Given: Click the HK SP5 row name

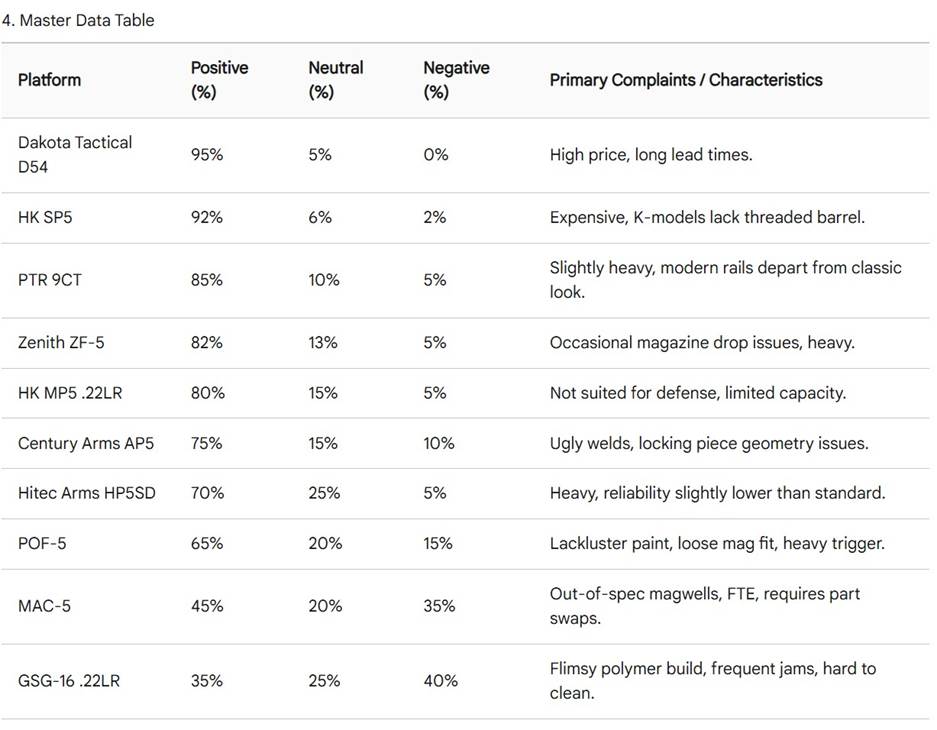Looking at the screenshot, I should (x=45, y=217).
